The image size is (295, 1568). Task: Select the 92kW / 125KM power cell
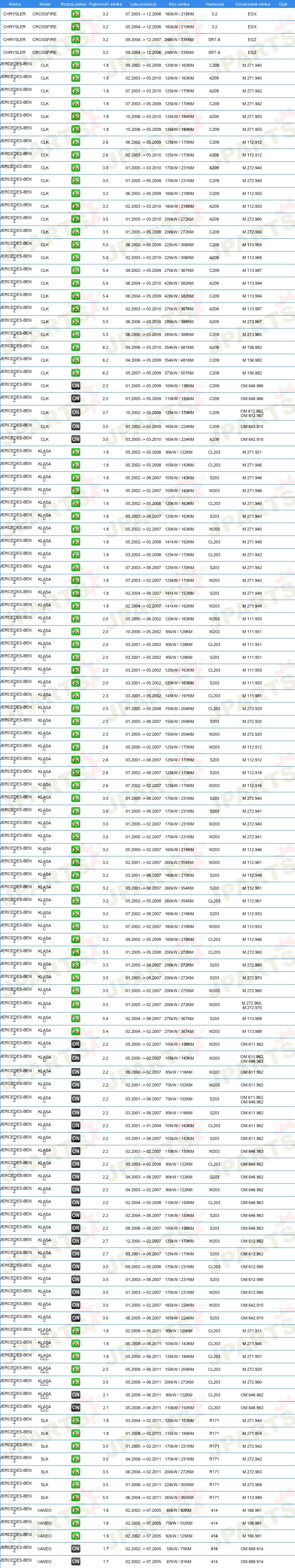click(179, 1536)
